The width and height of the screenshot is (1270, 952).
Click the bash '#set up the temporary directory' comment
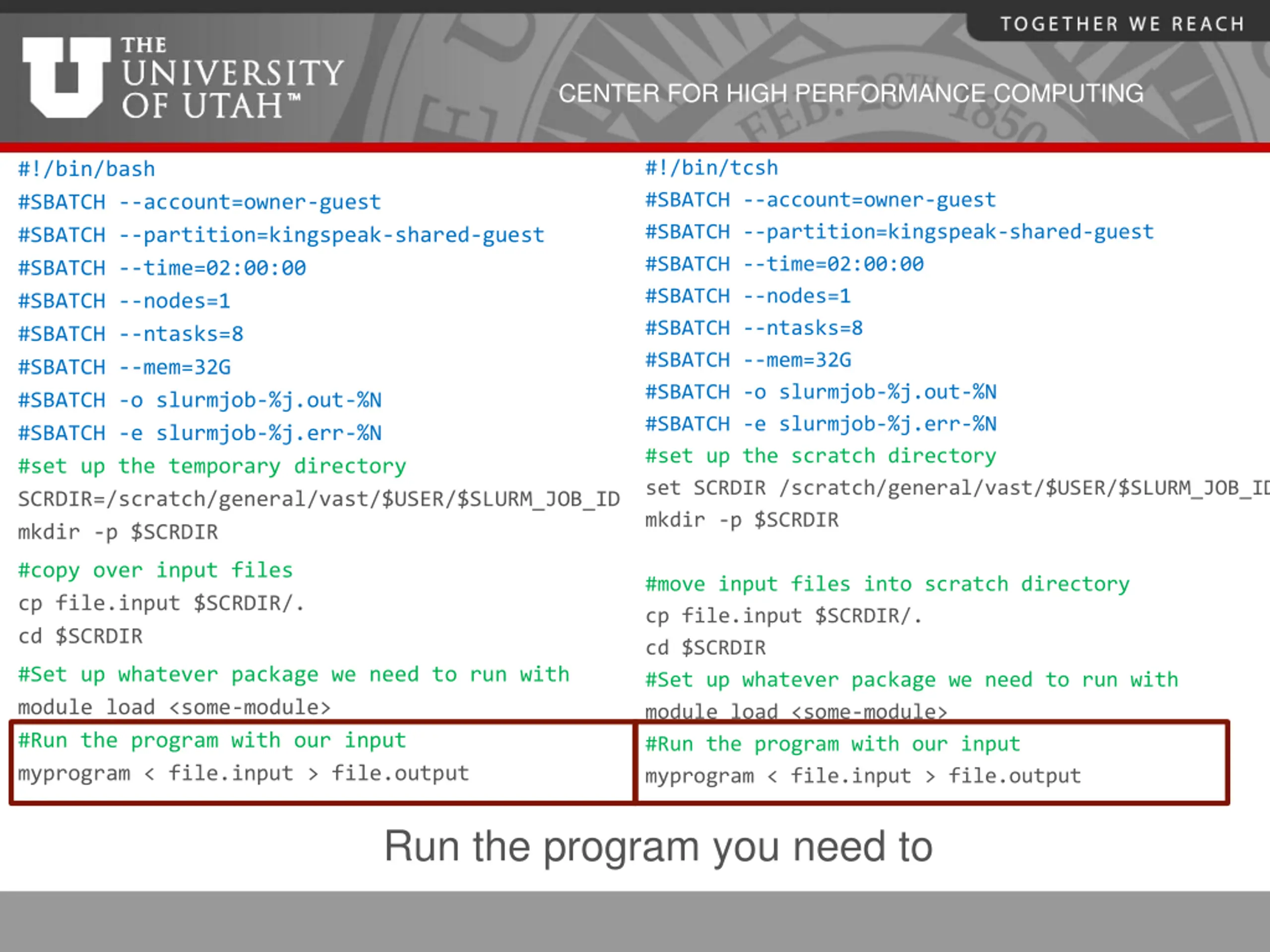coord(212,466)
